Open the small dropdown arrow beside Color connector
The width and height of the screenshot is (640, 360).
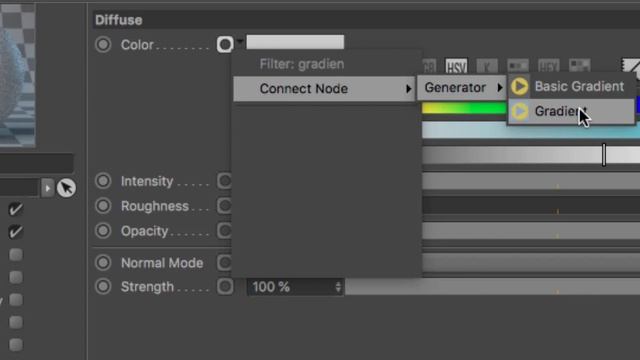click(x=240, y=41)
